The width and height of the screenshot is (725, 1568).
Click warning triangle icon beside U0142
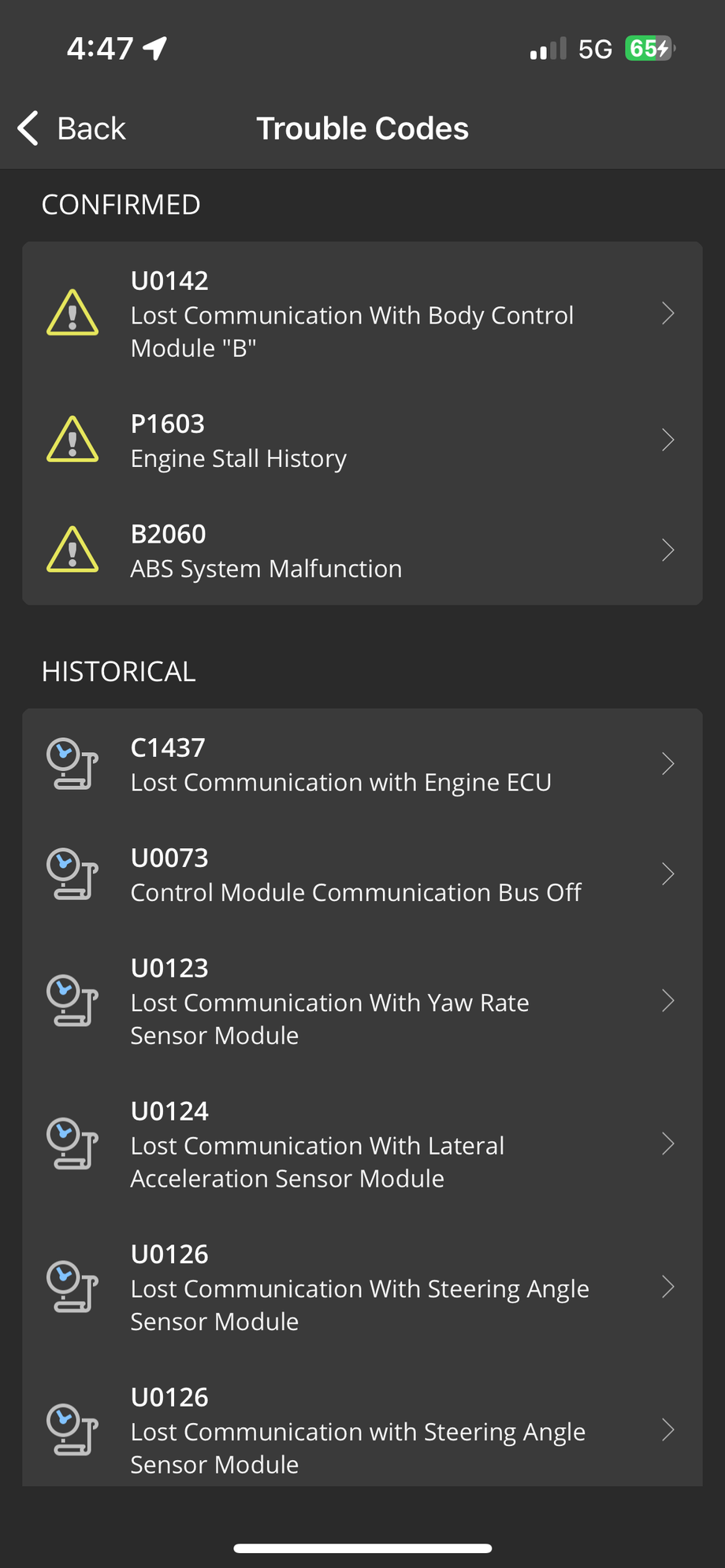click(72, 313)
